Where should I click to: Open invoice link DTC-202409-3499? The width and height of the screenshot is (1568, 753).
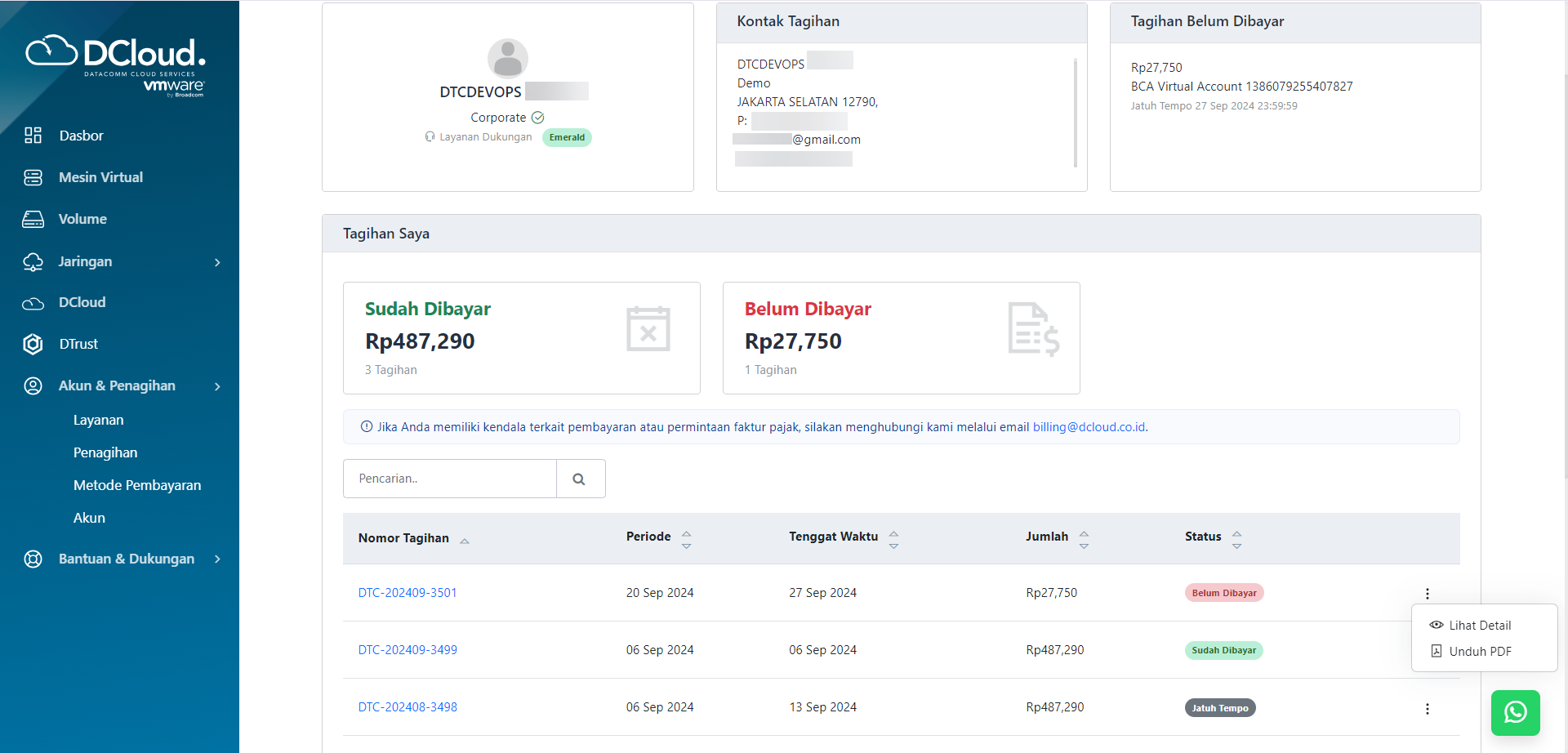click(x=408, y=650)
